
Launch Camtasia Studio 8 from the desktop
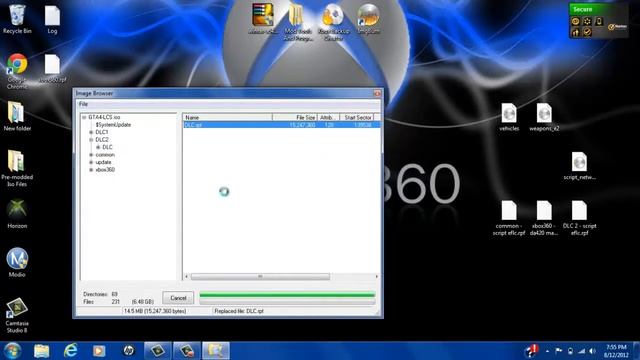click(17, 315)
